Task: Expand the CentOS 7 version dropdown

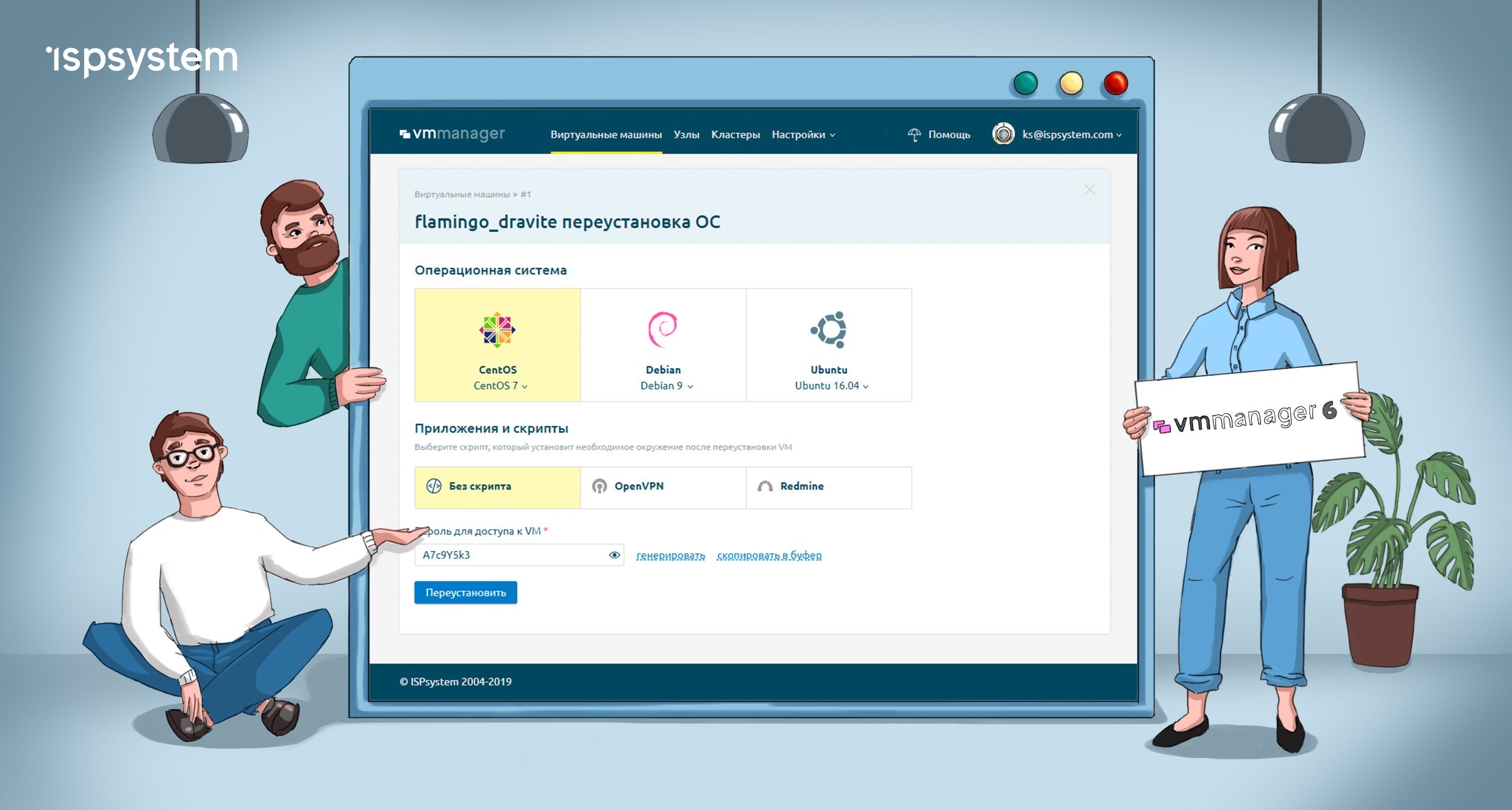Action: tap(500, 386)
